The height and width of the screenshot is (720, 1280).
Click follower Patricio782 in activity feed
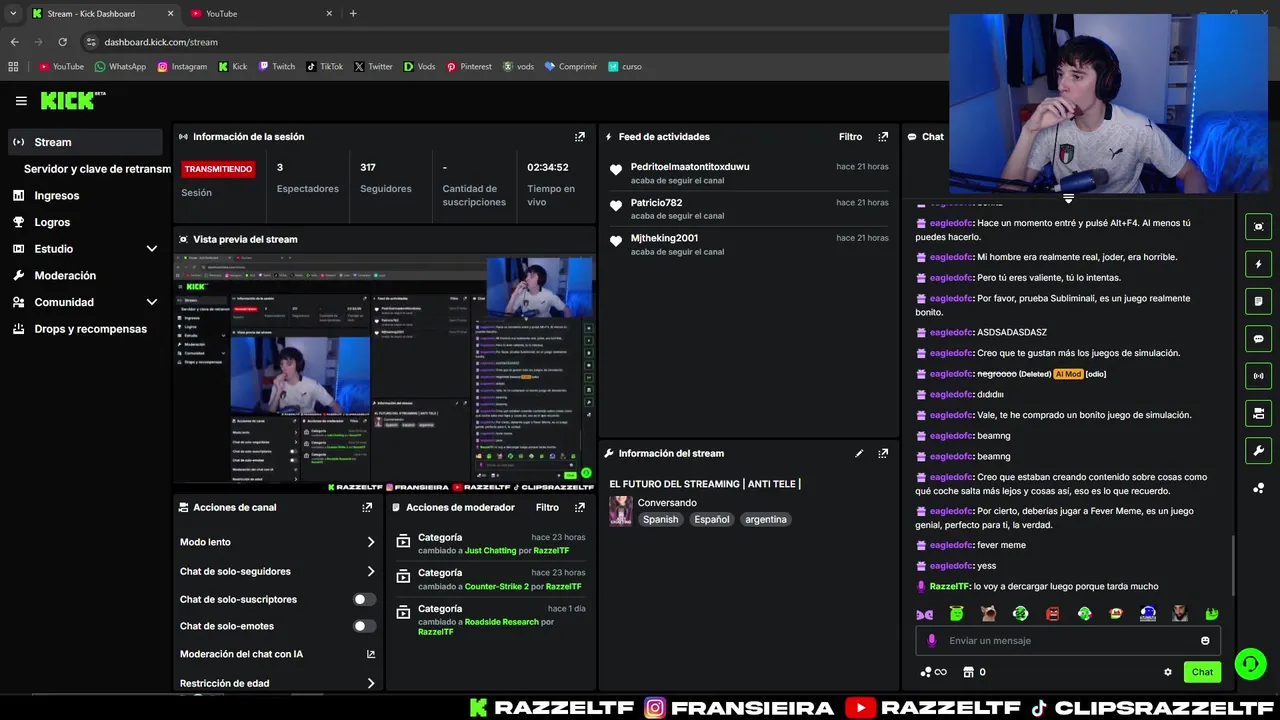tap(656, 203)
